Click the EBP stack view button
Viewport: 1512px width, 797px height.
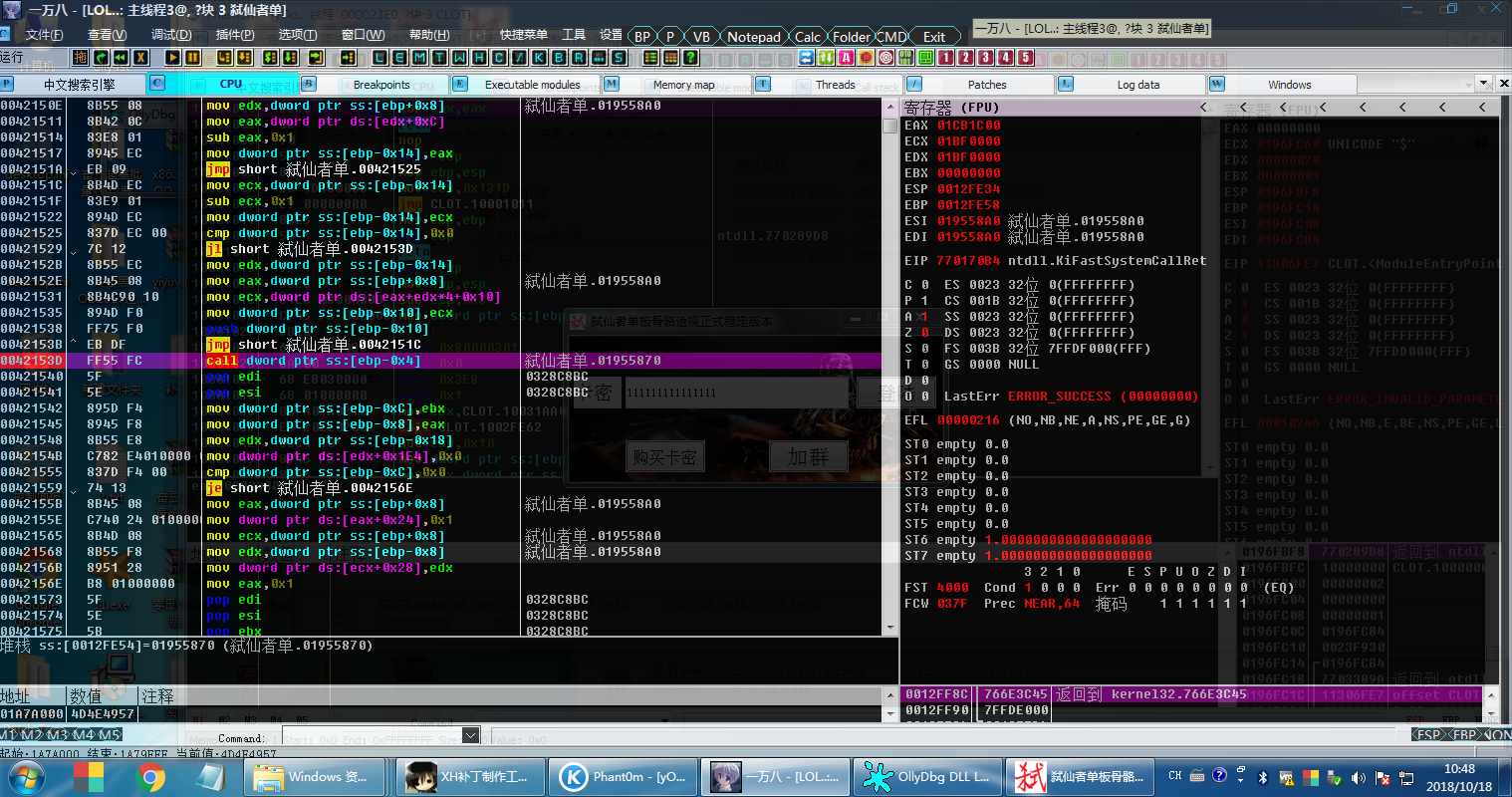pos(1464,735)
